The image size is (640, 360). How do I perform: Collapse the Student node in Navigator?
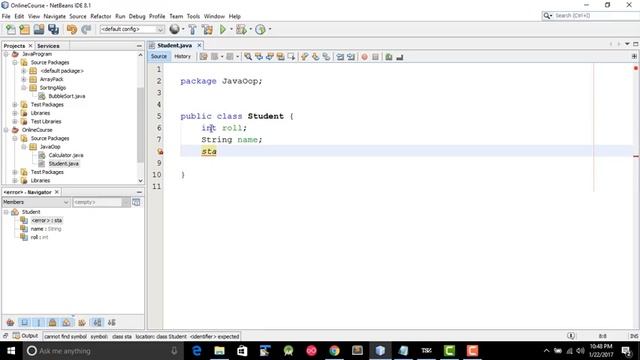click(x=6, y=212)
